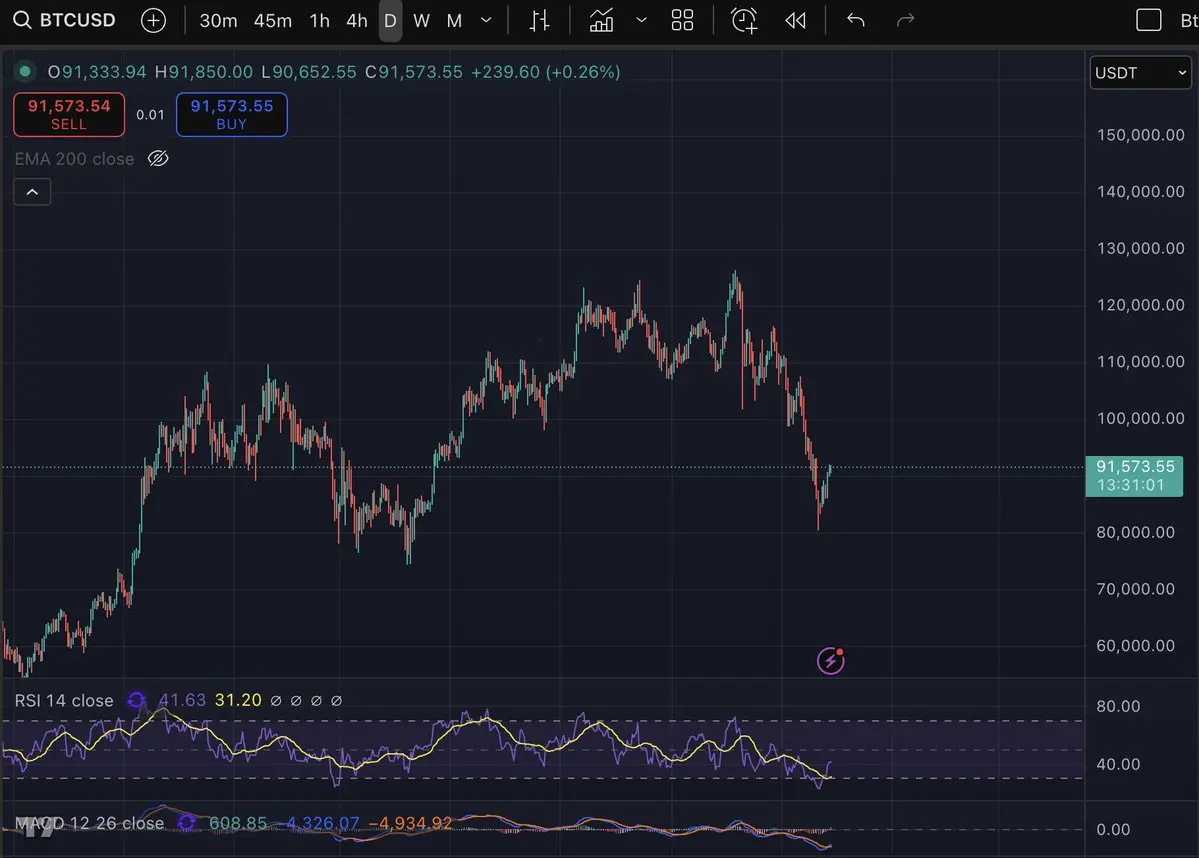
Task: Add symbol to compare with plus icon
Action: pos(154,21)
